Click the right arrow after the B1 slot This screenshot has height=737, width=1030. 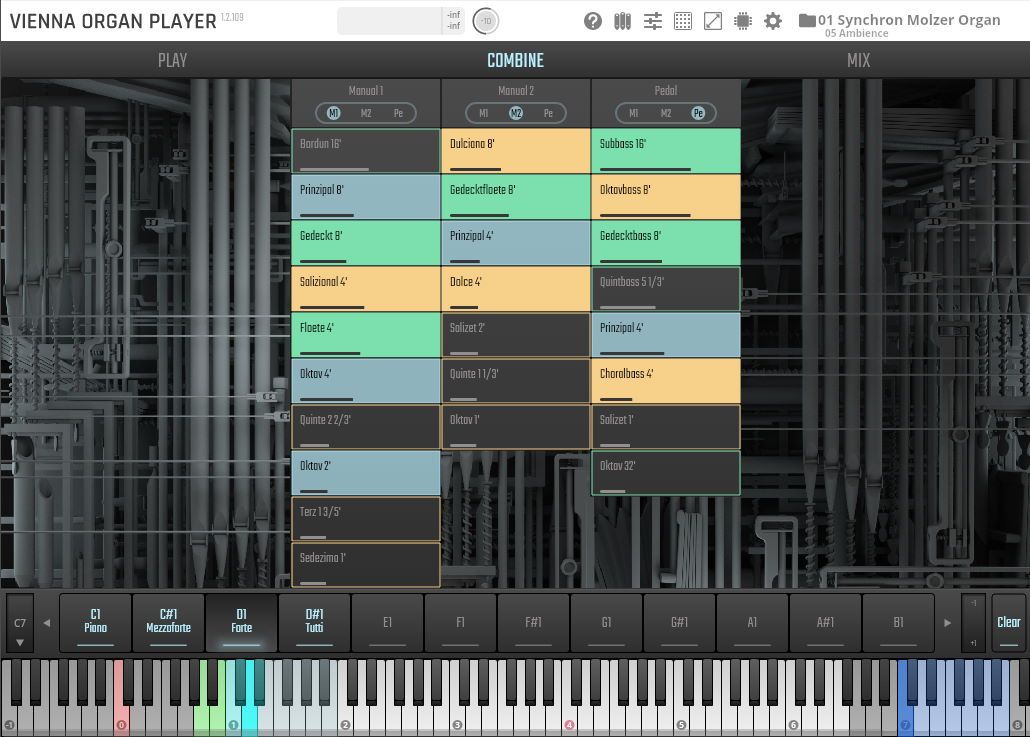(947, 623)
